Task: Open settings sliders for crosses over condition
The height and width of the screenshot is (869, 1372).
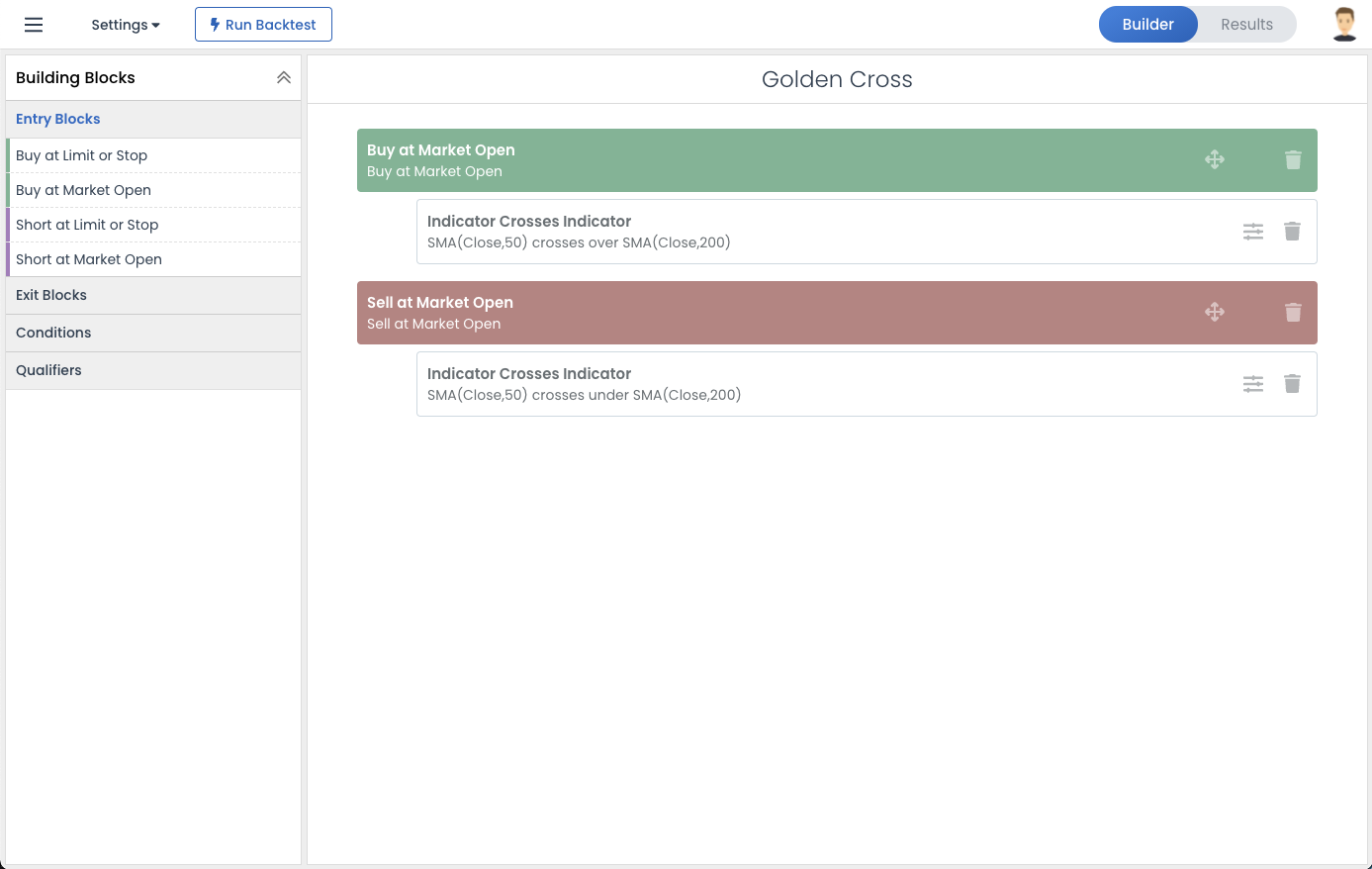Action: tap(1253, 232)
